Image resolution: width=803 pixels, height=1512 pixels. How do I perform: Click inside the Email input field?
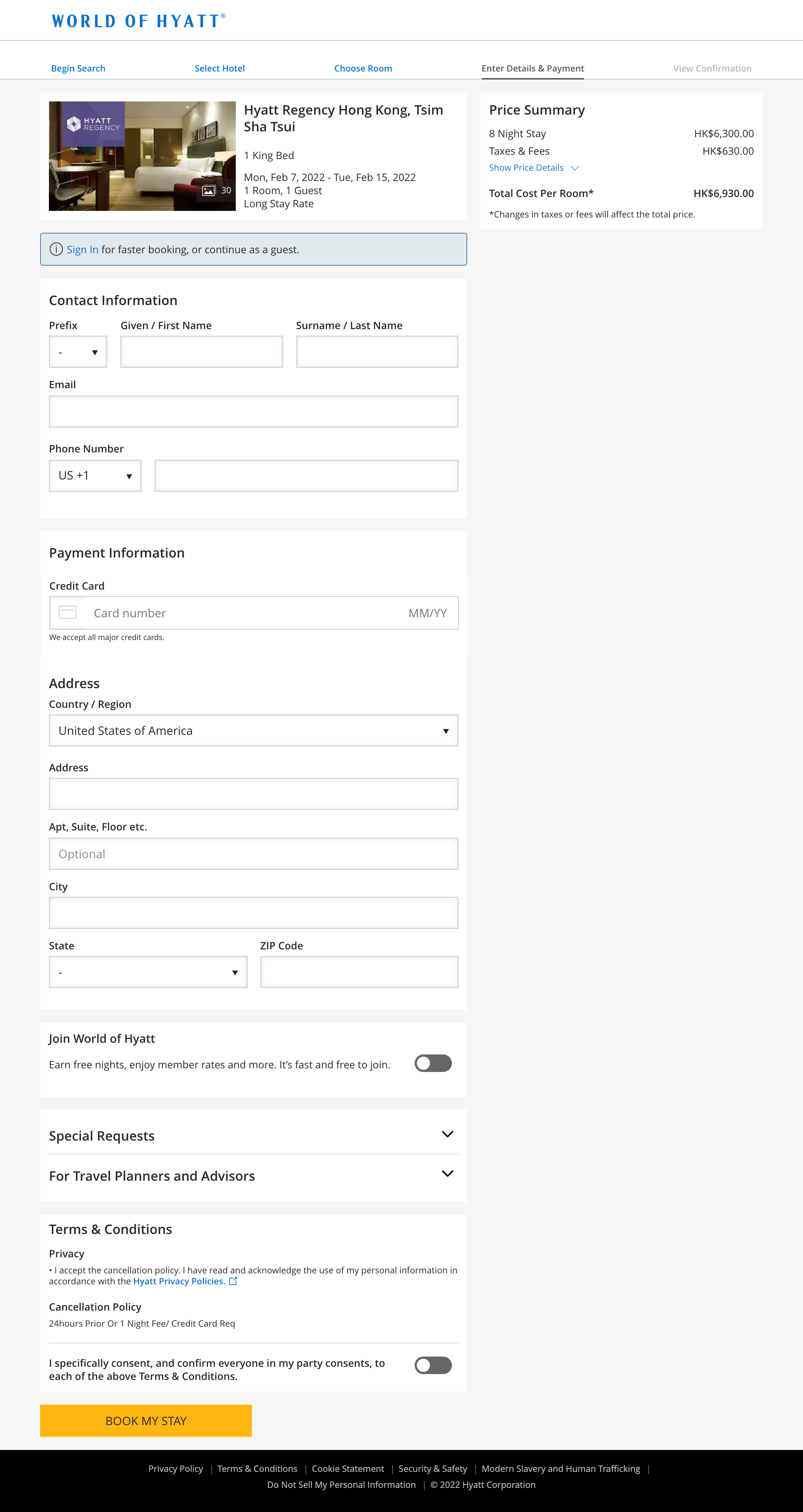tap(253, 411)
